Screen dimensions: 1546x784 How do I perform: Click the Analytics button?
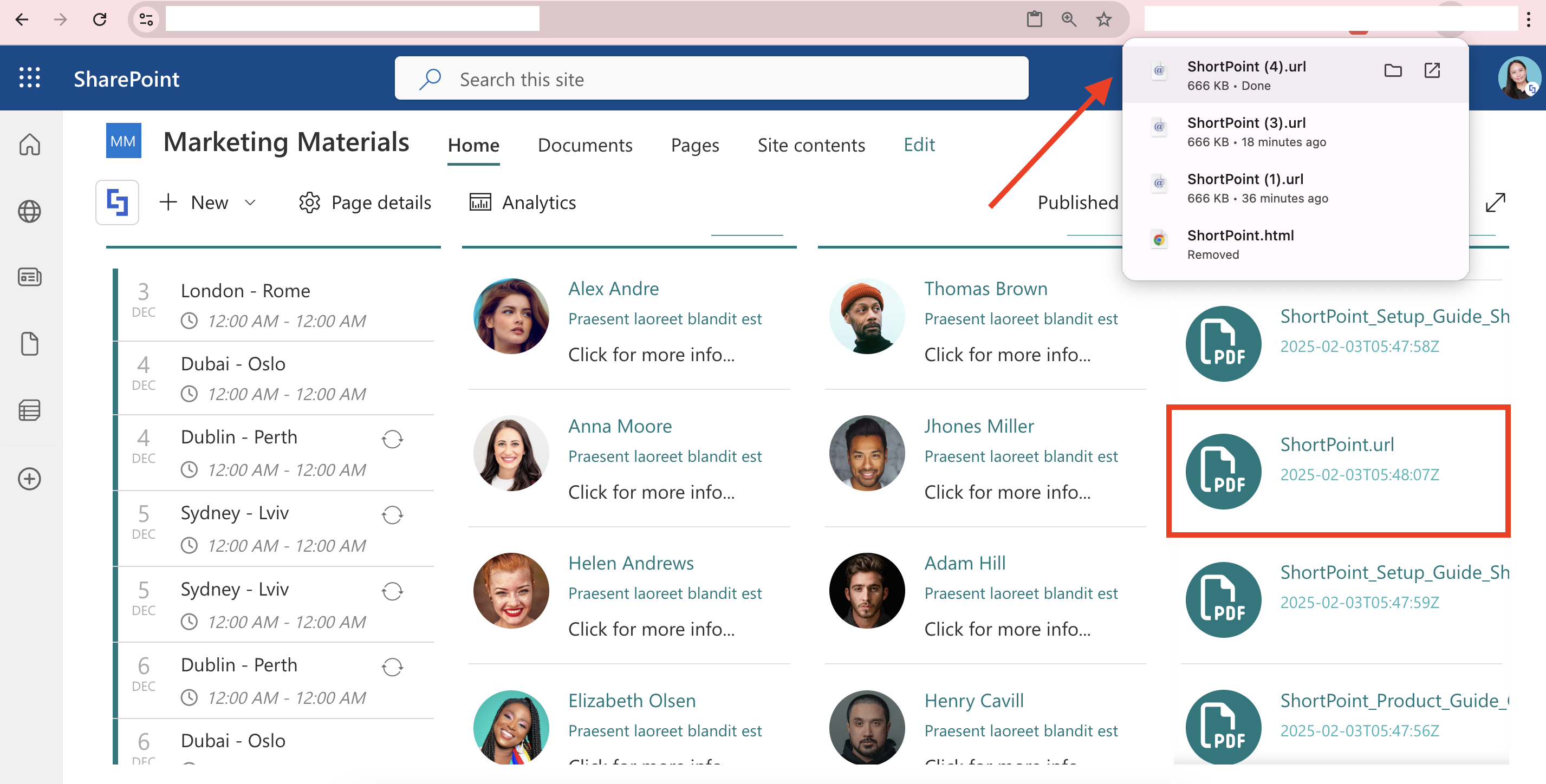(x=522, y=202)
